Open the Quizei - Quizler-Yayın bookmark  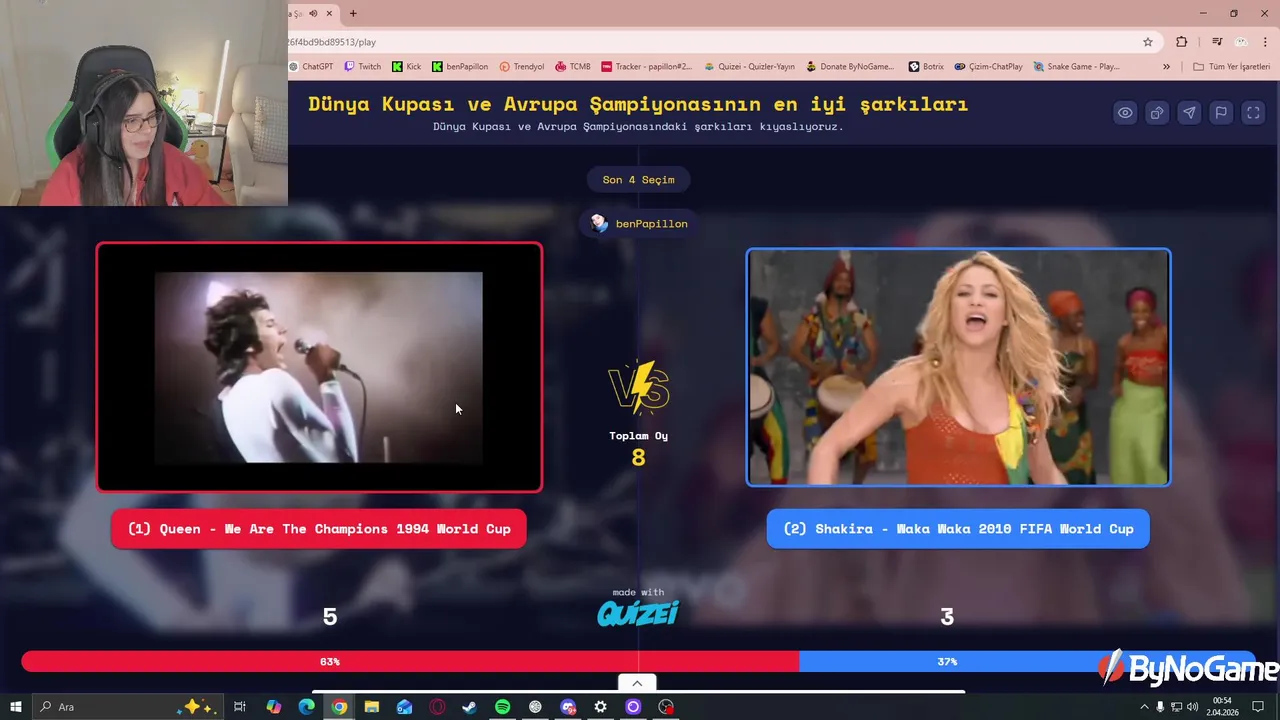[750, 67]
